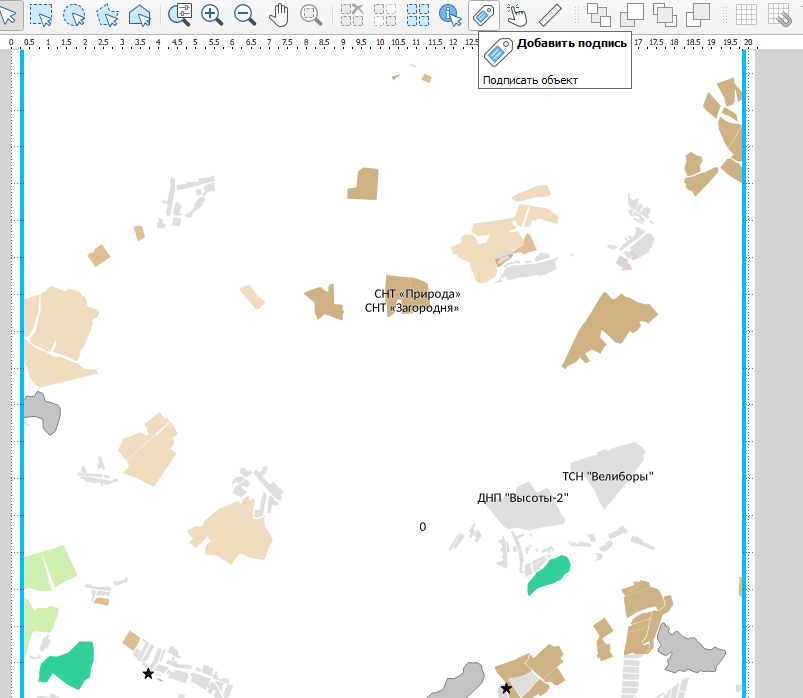
Task: Activate the circle selection tool
Action: 74,14
